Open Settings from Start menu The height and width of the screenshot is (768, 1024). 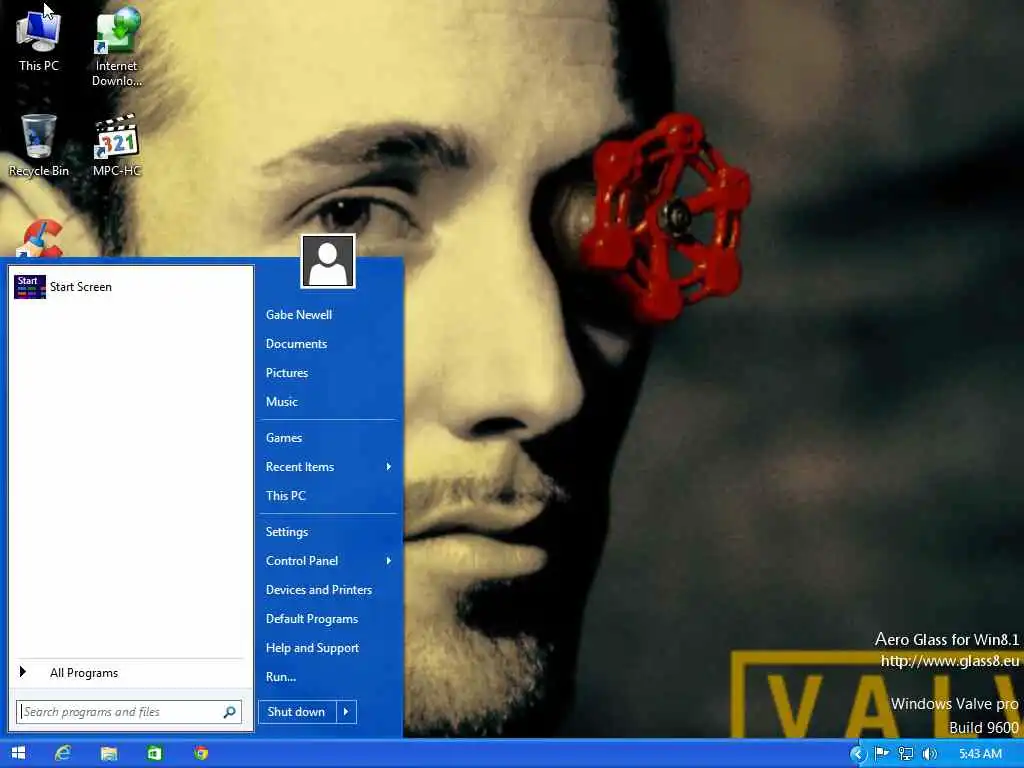[x=287, y=532]
